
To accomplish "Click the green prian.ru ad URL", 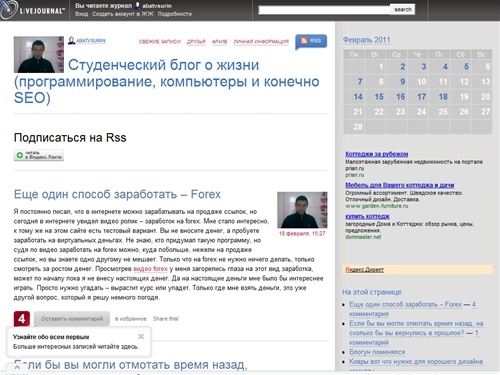I will click(355, 175).
